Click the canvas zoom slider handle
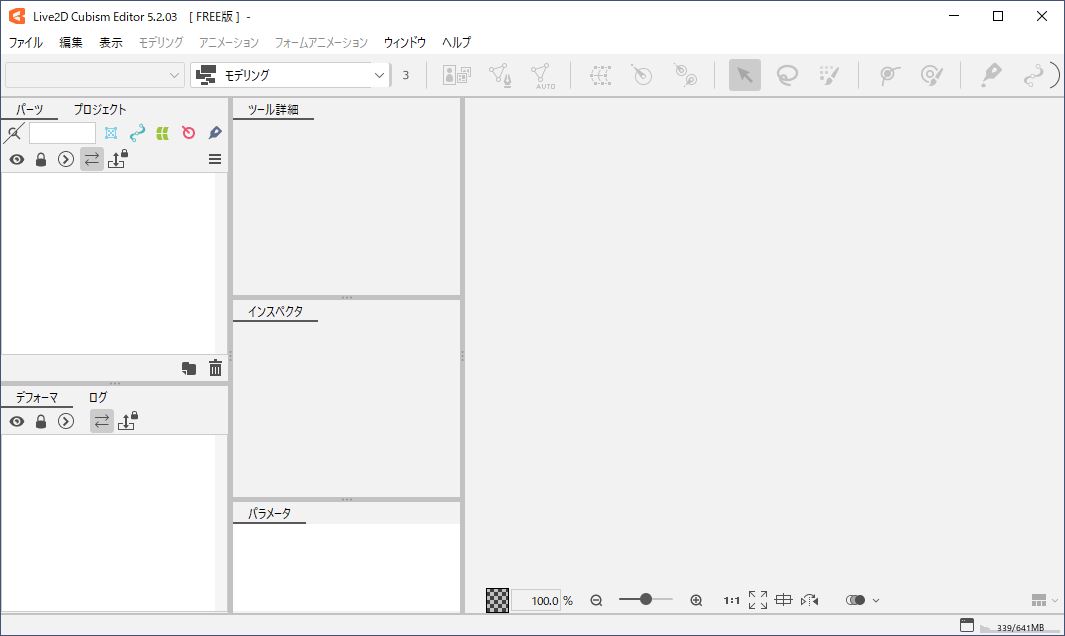This screenshot has width=1065, height=636. [646, 599]
